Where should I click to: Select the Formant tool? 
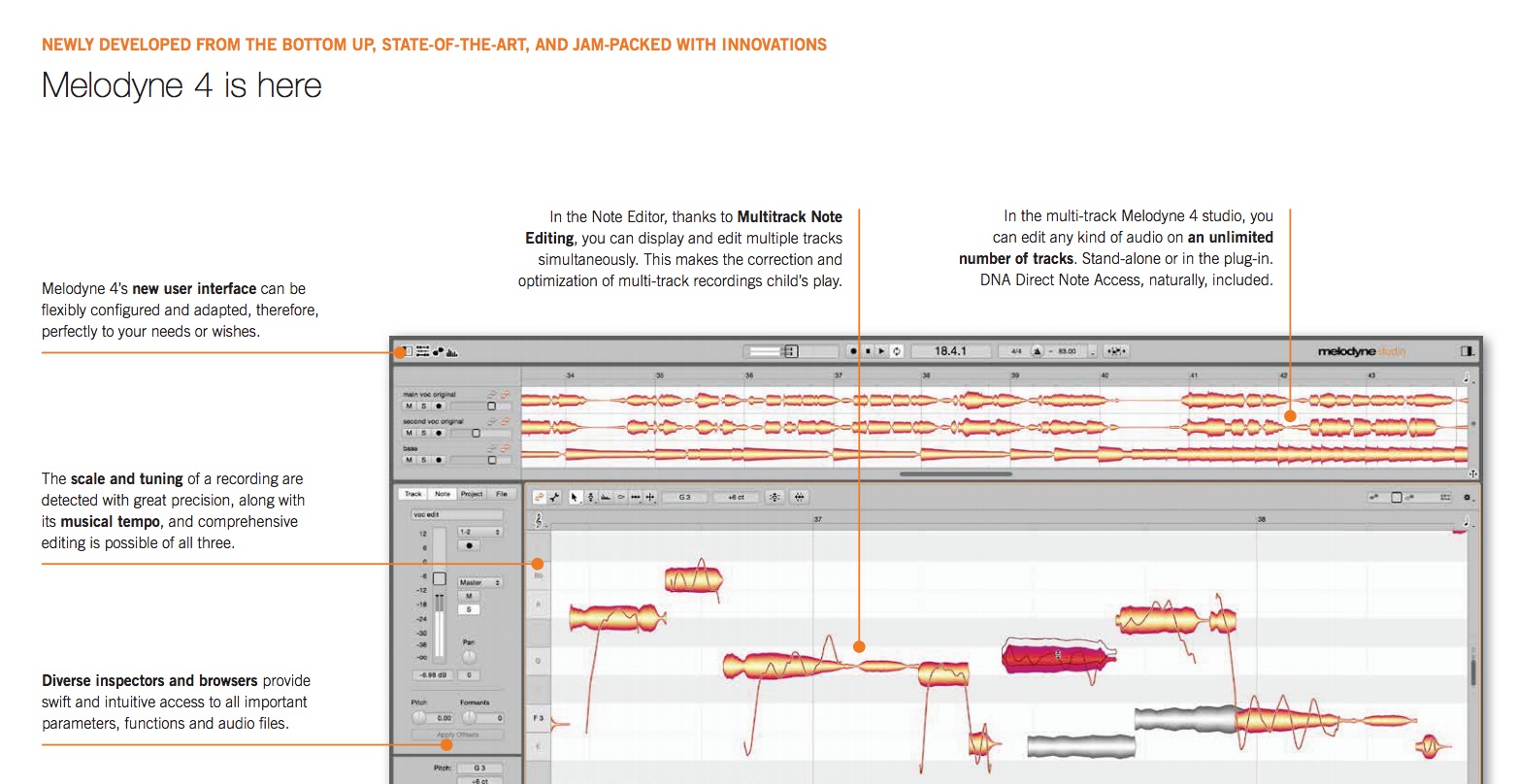click(x=606, y=498)
